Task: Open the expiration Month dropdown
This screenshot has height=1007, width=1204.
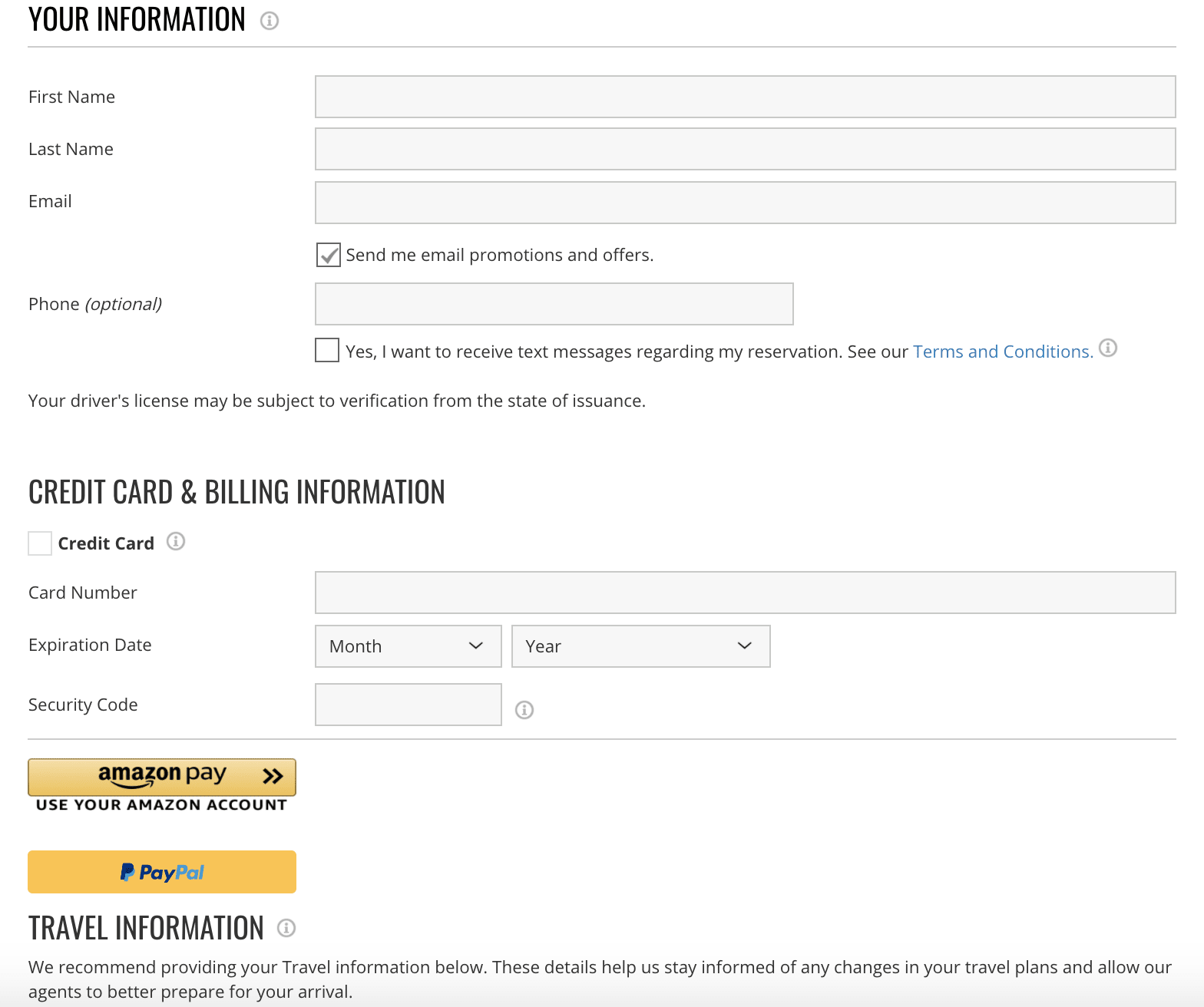Action: pyautogui.click(x=408, y=646)
